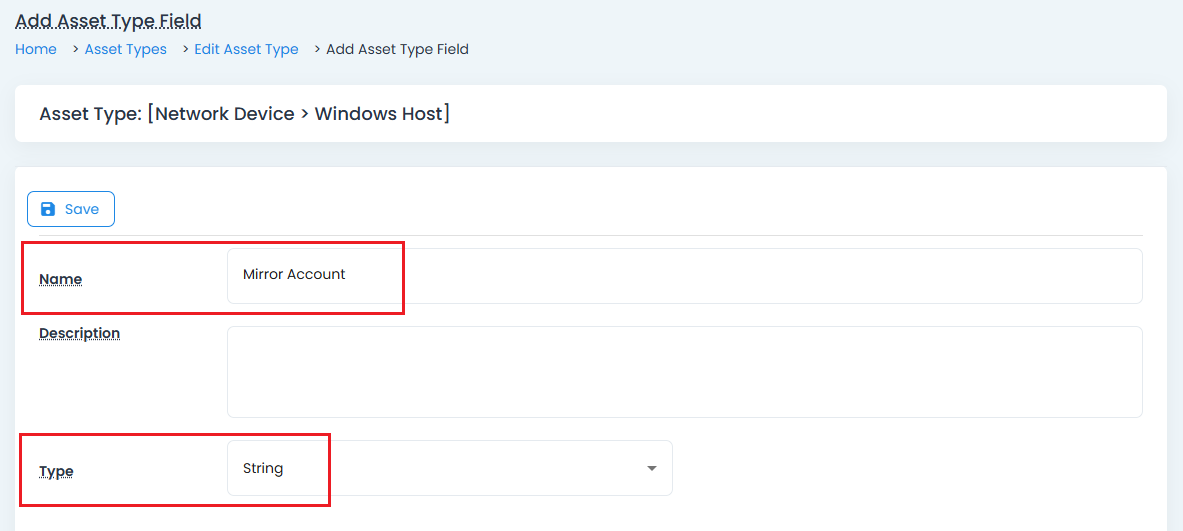Click the "Asset Type:" heading label
This screenshot has height=531, width=1183.
[90, 114]
